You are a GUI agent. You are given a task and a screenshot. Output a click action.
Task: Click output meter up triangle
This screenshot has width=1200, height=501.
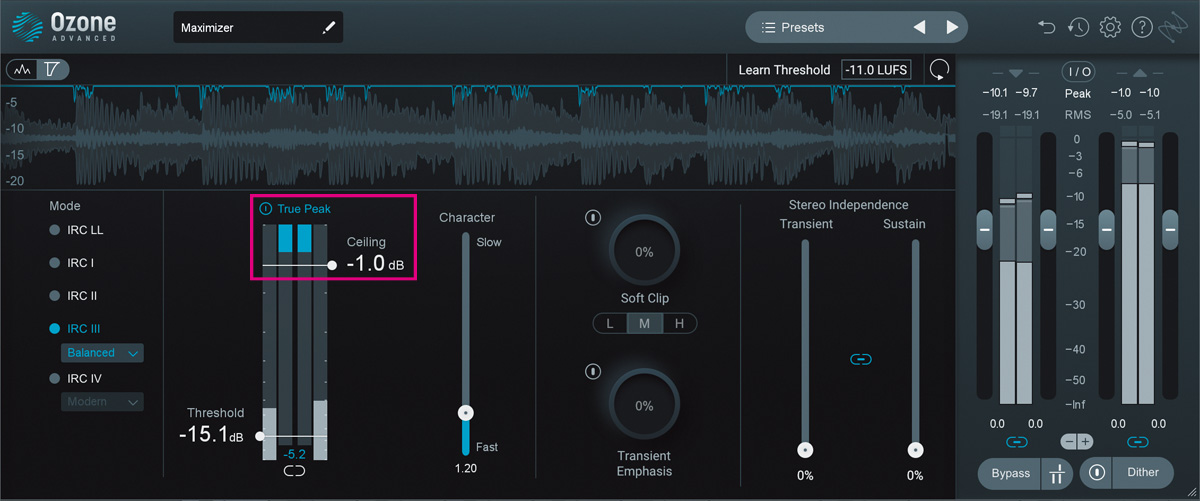tap(1139, 73)
